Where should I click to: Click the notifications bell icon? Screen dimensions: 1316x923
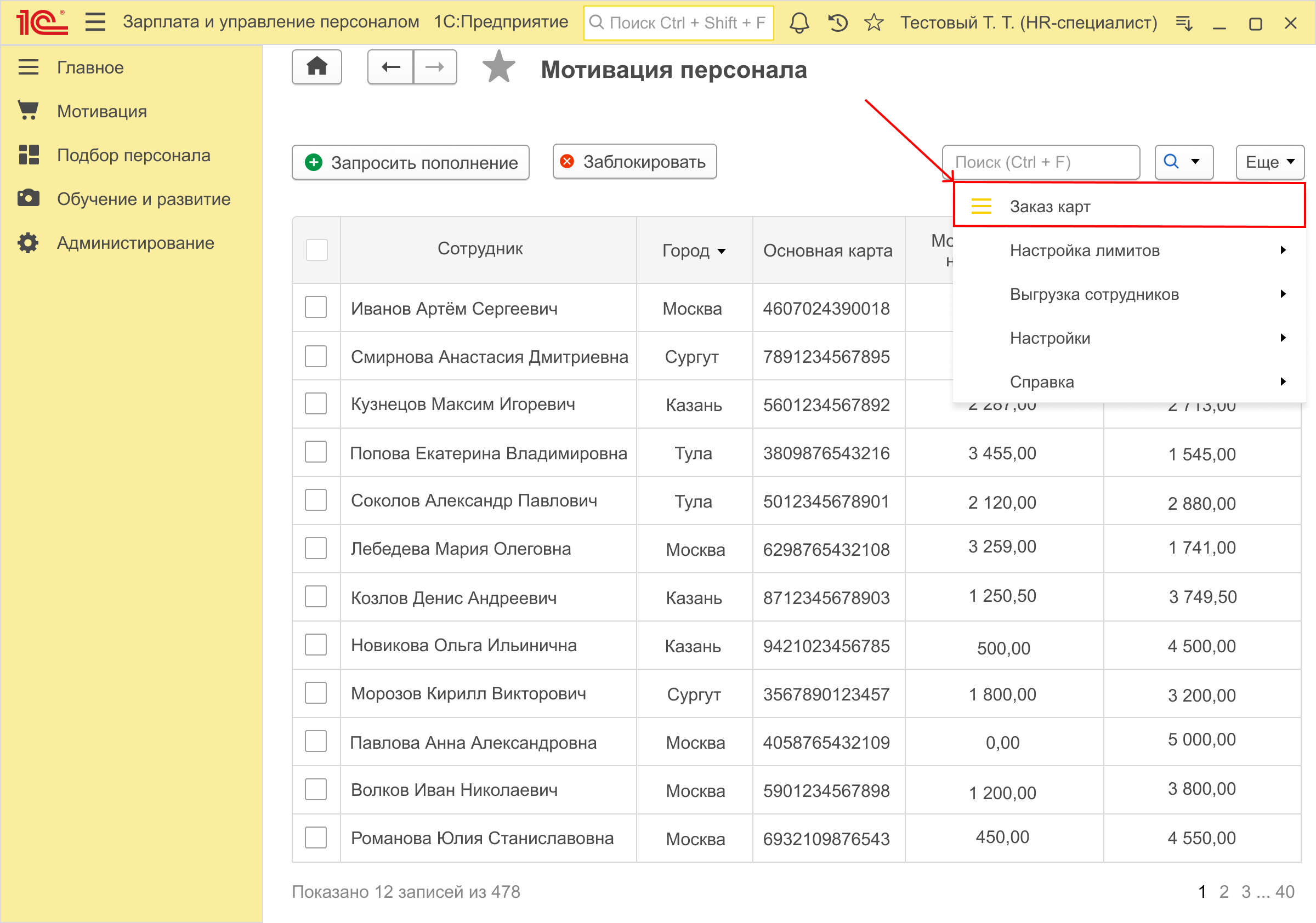[799, 23]
